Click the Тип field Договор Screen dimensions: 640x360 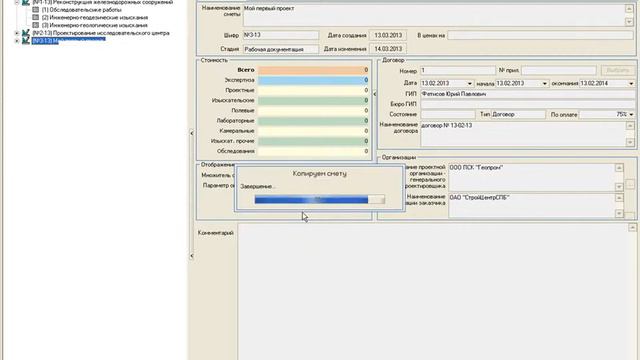[518, 115]
